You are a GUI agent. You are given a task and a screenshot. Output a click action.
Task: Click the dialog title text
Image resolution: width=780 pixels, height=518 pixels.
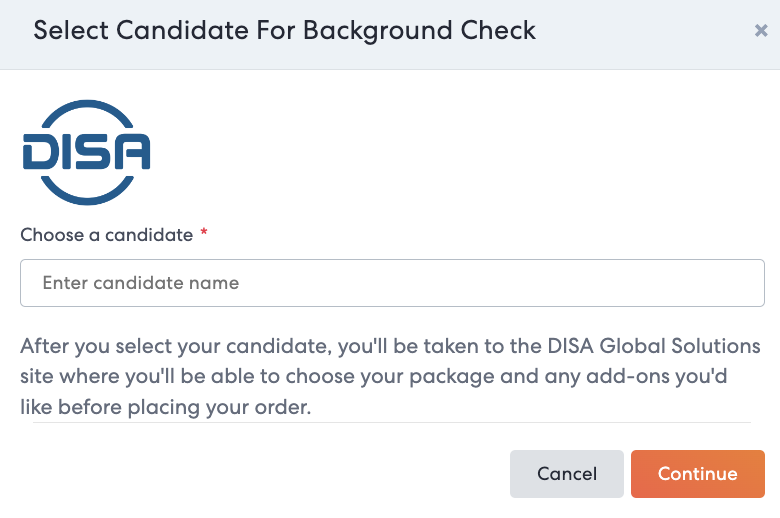click(285, 31)
